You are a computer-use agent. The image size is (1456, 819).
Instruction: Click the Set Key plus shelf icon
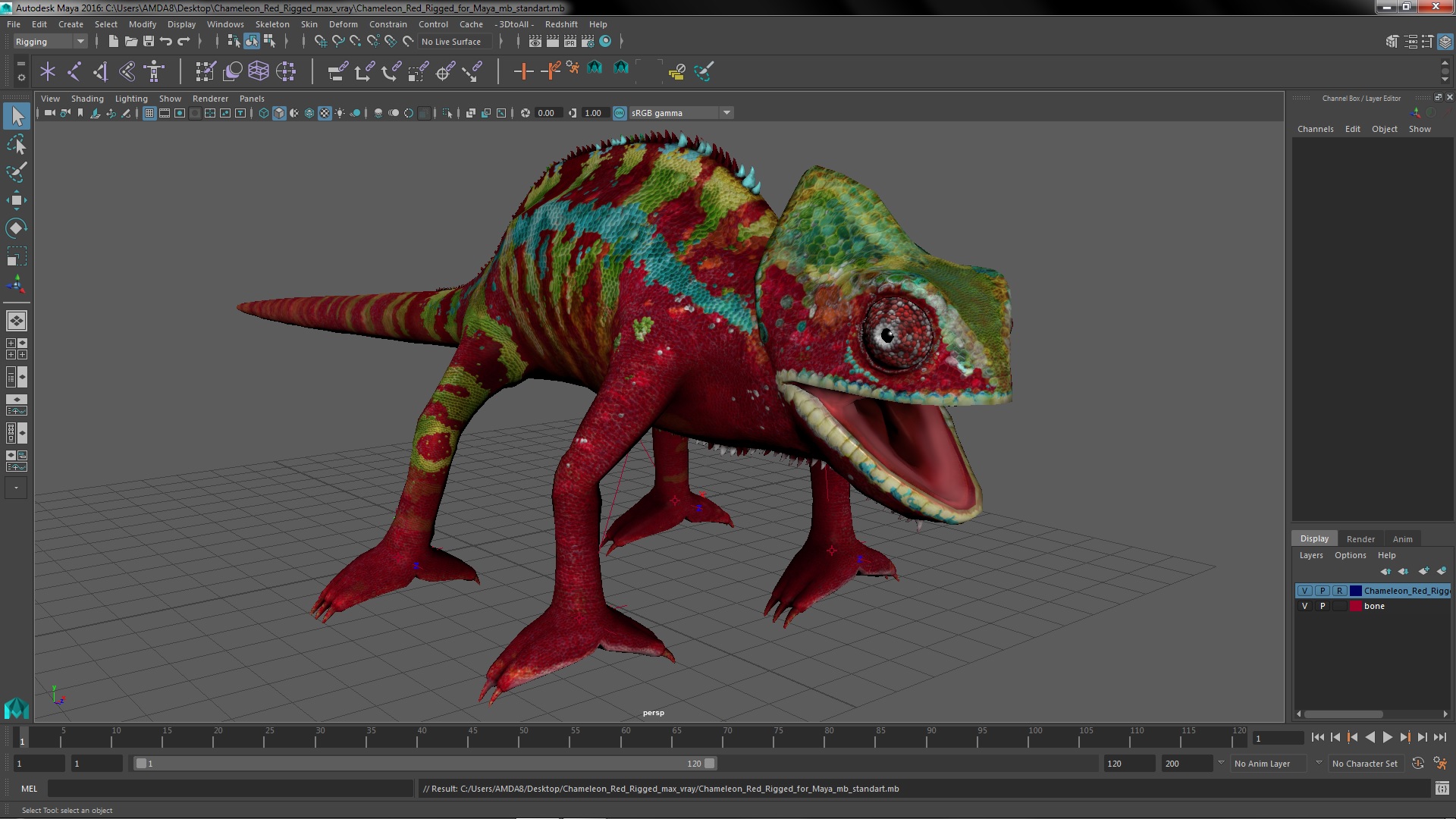(x=523, y=71)
